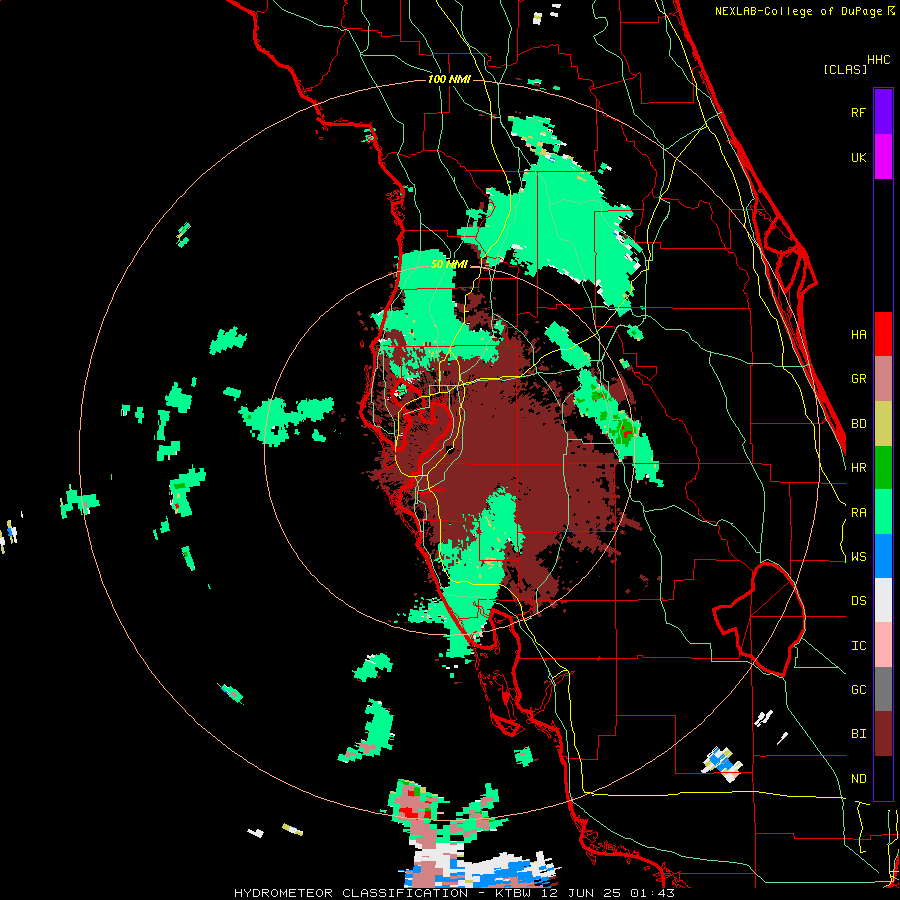Click the dark green HR legend swatch
This screenshot has height=900, width=900.
[883, 468]
